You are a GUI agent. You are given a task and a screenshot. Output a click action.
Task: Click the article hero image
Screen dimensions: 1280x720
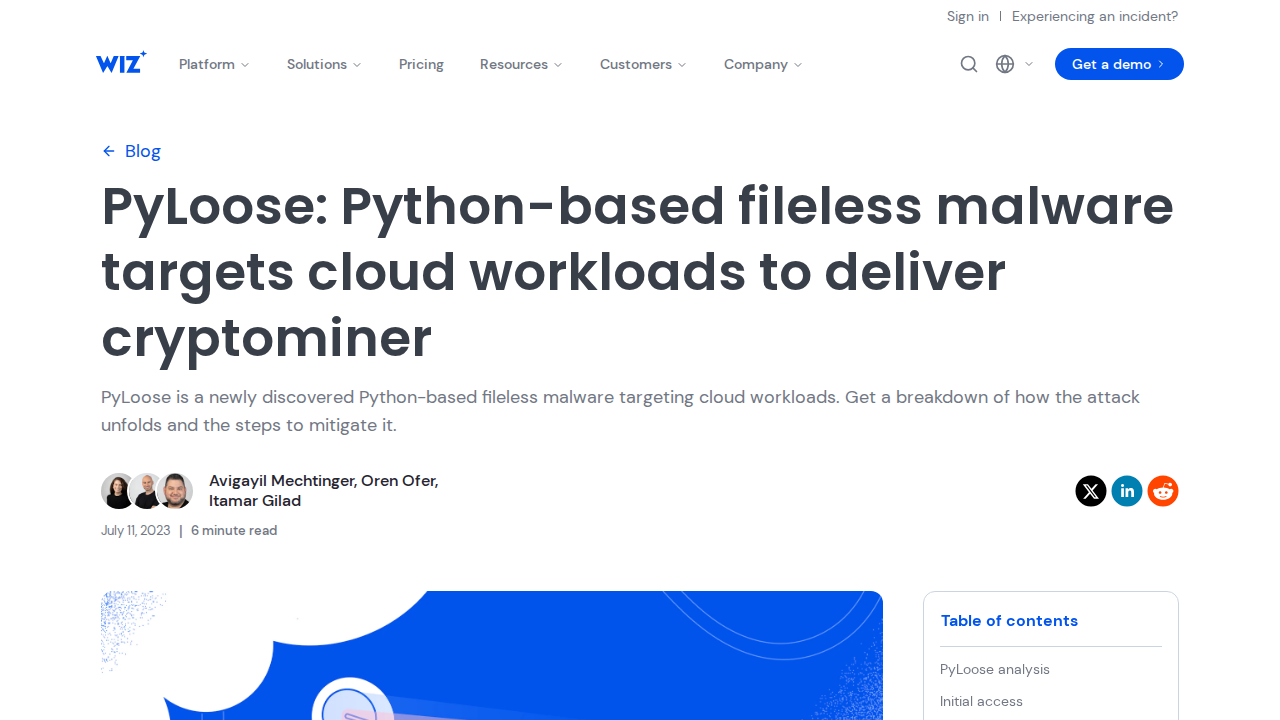[x=492, y=655]
